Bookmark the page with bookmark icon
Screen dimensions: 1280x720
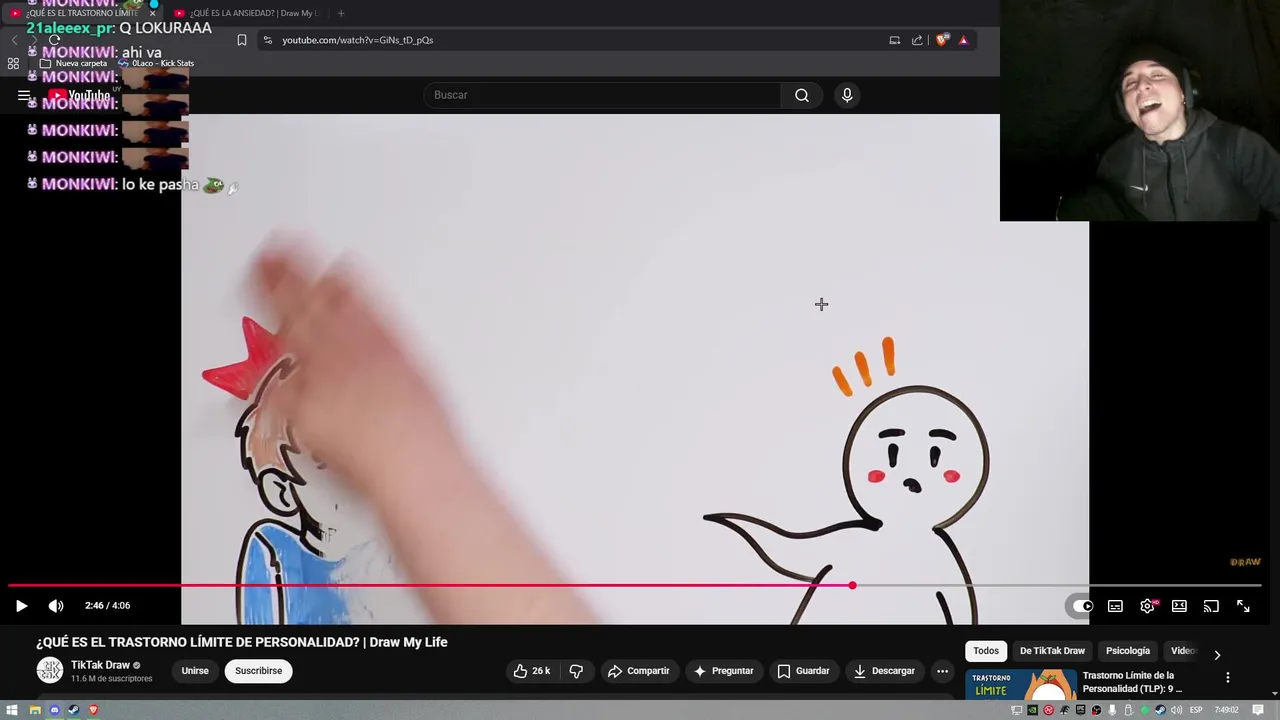tap(242, 40)
